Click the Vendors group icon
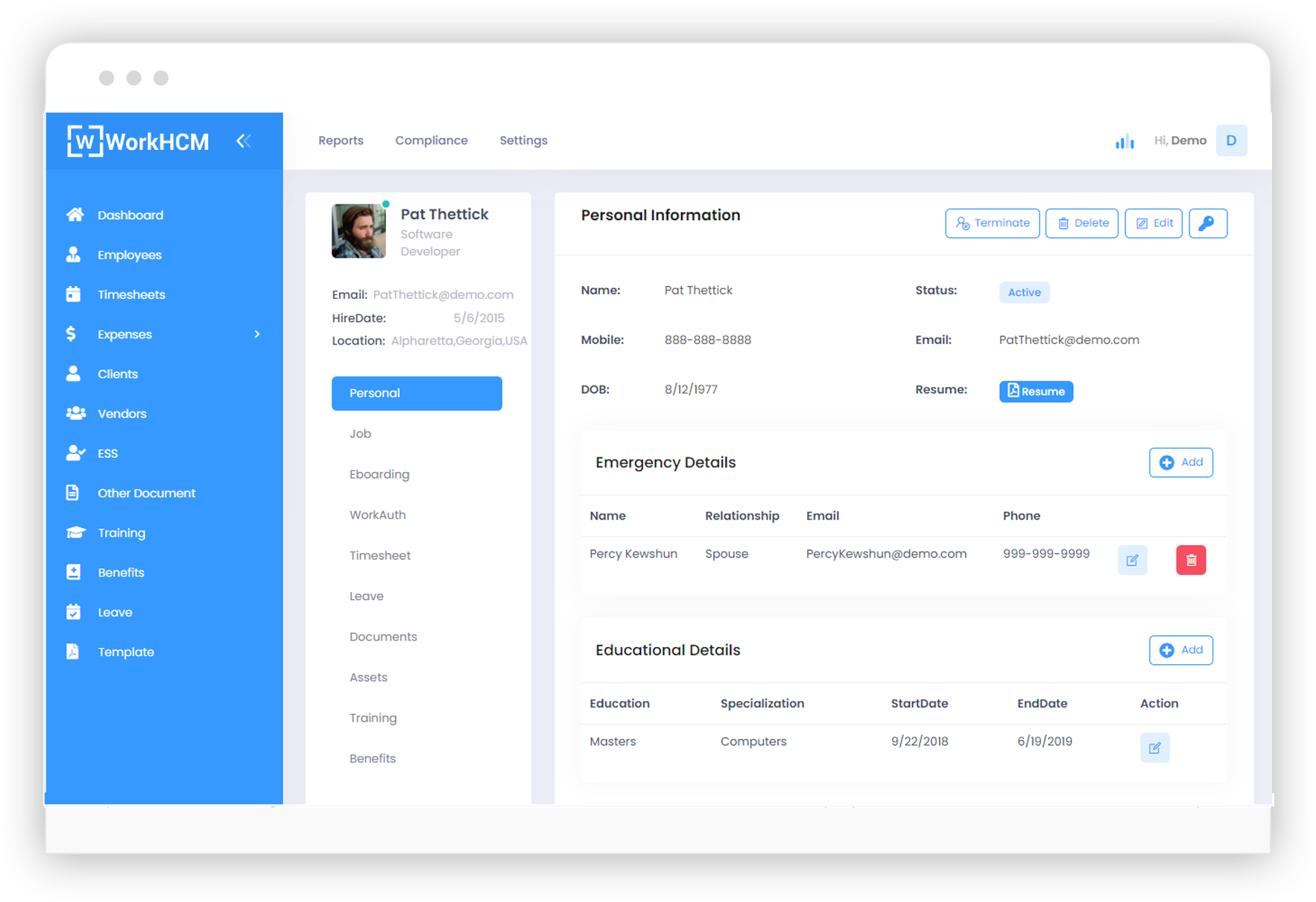 point(76,413)
